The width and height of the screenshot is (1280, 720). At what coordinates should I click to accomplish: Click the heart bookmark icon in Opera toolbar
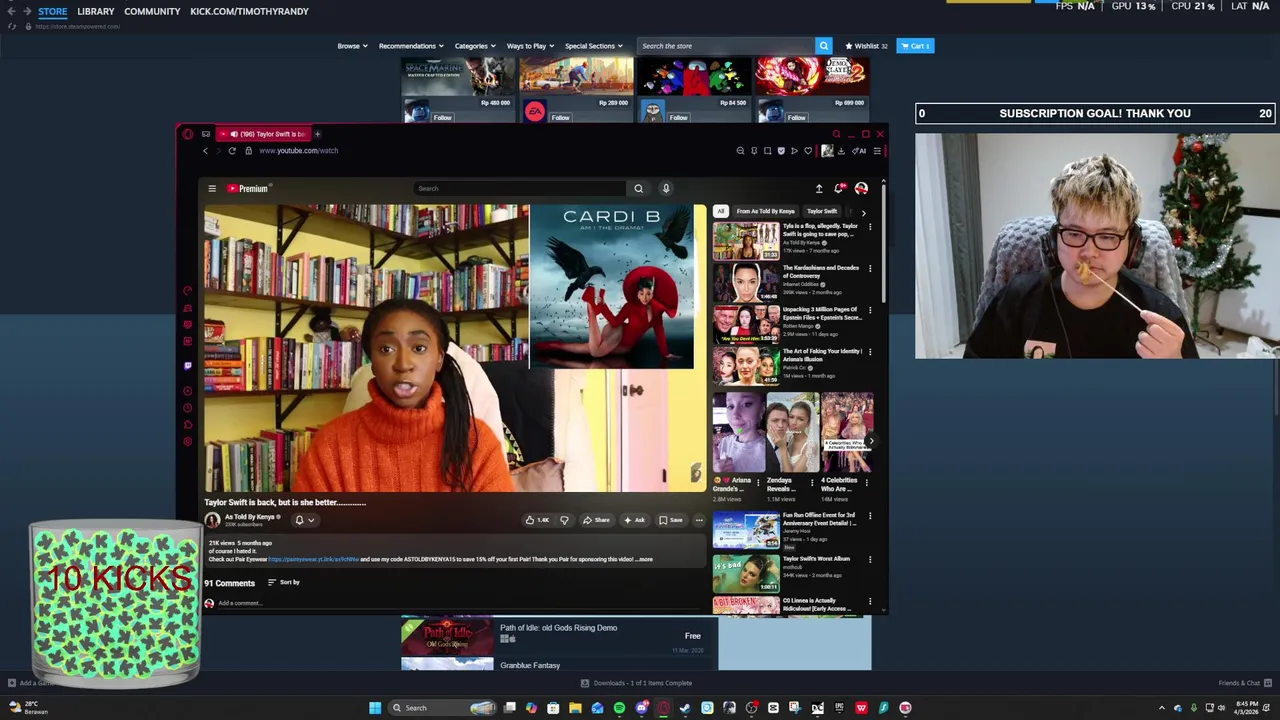pyautogui.click(x=808, y=151)
